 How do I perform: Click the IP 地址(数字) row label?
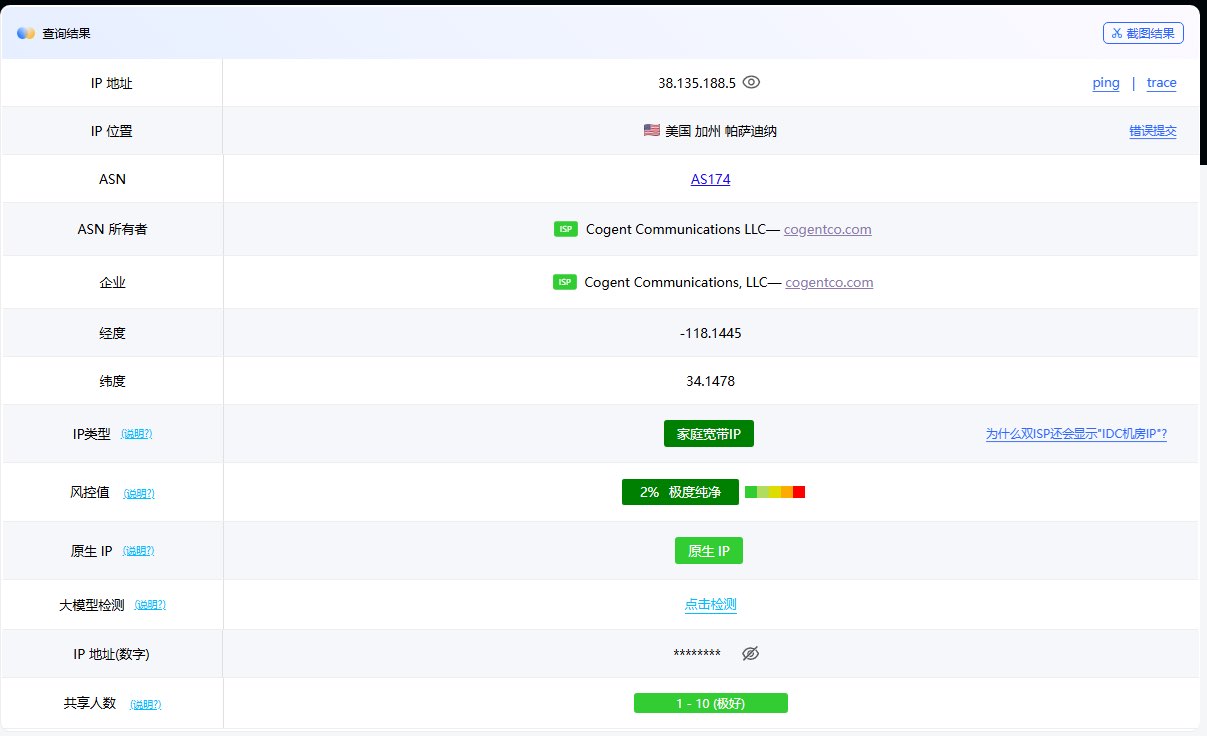(x=112, y=654)
